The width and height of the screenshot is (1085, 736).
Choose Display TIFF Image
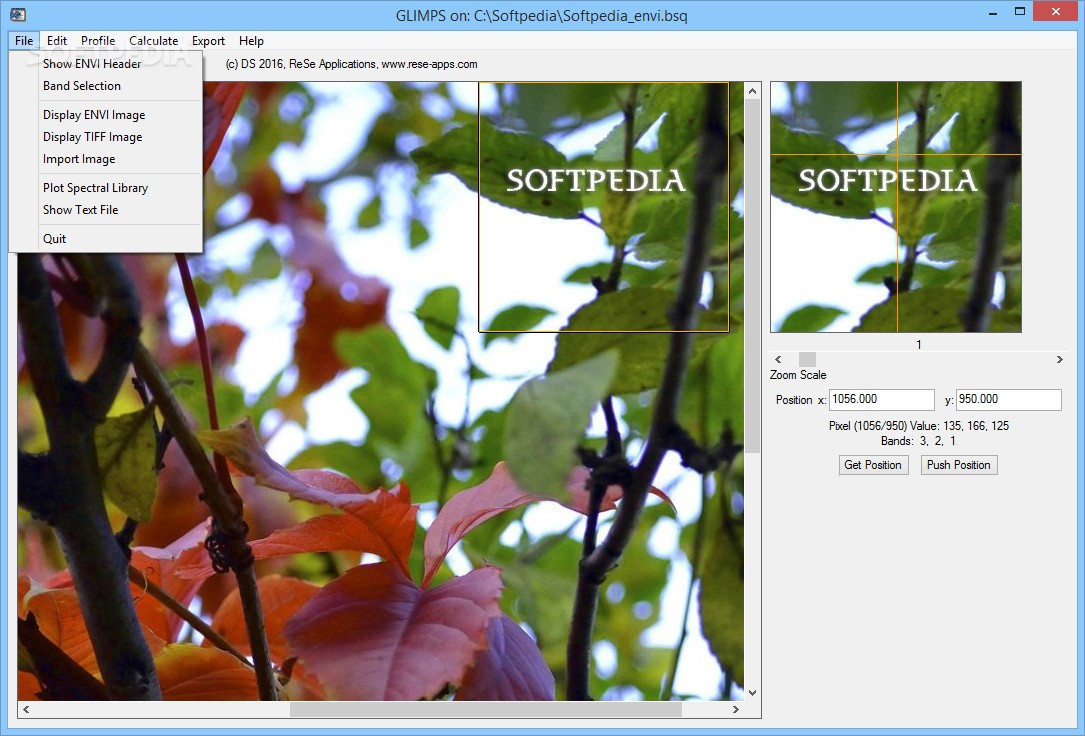[x=105, y=137]
